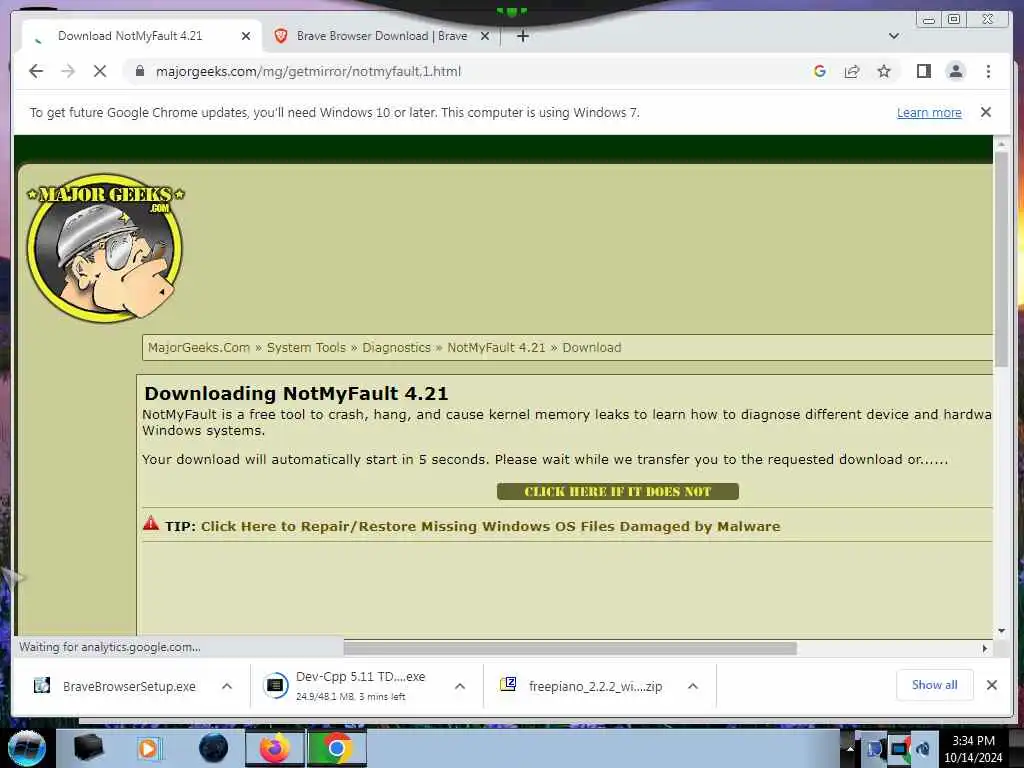This screenshot has width=1024, height=768.
Task: Click Show all downloads
Action: (935, 684)
